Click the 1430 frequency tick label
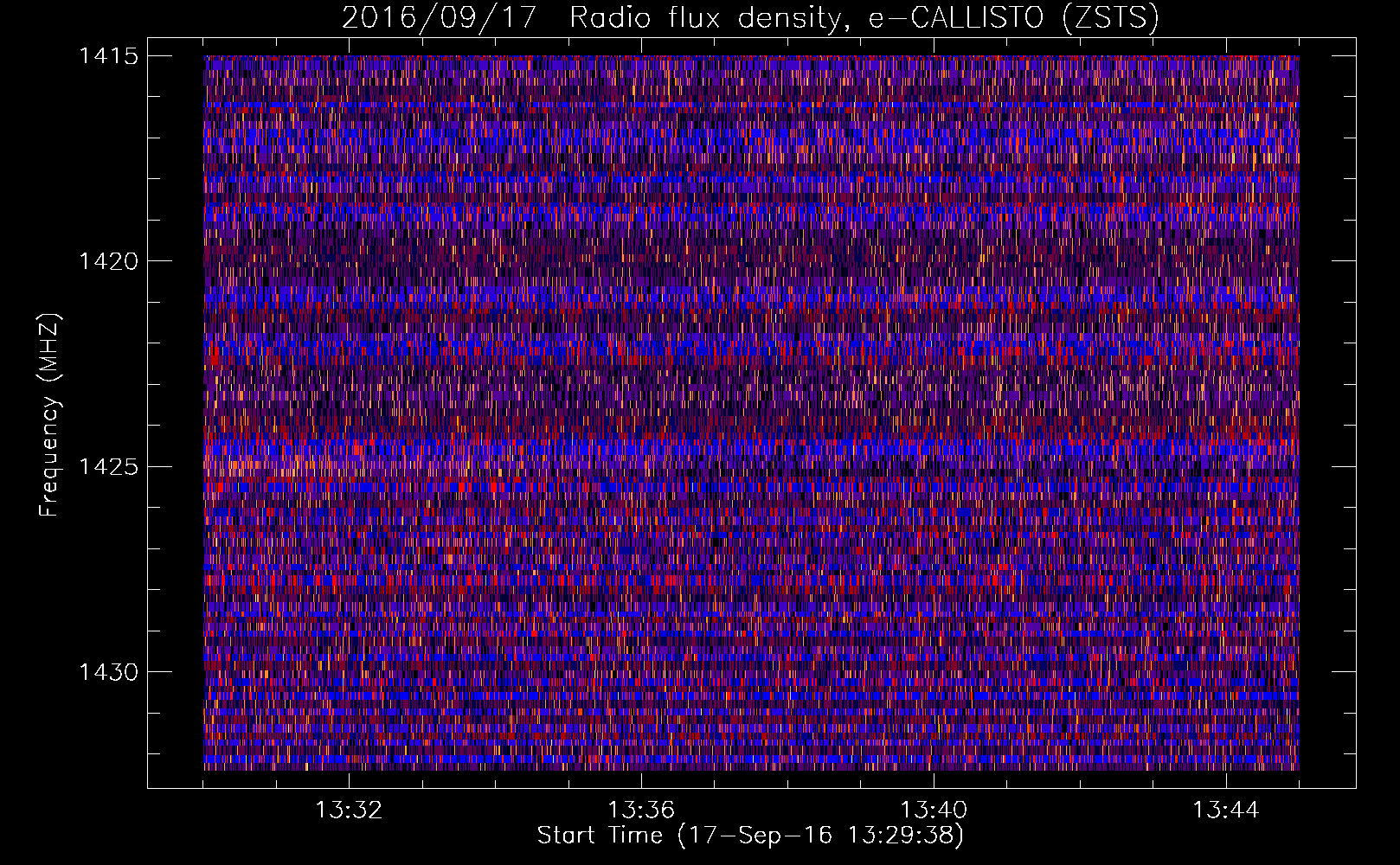 (108, 672)
